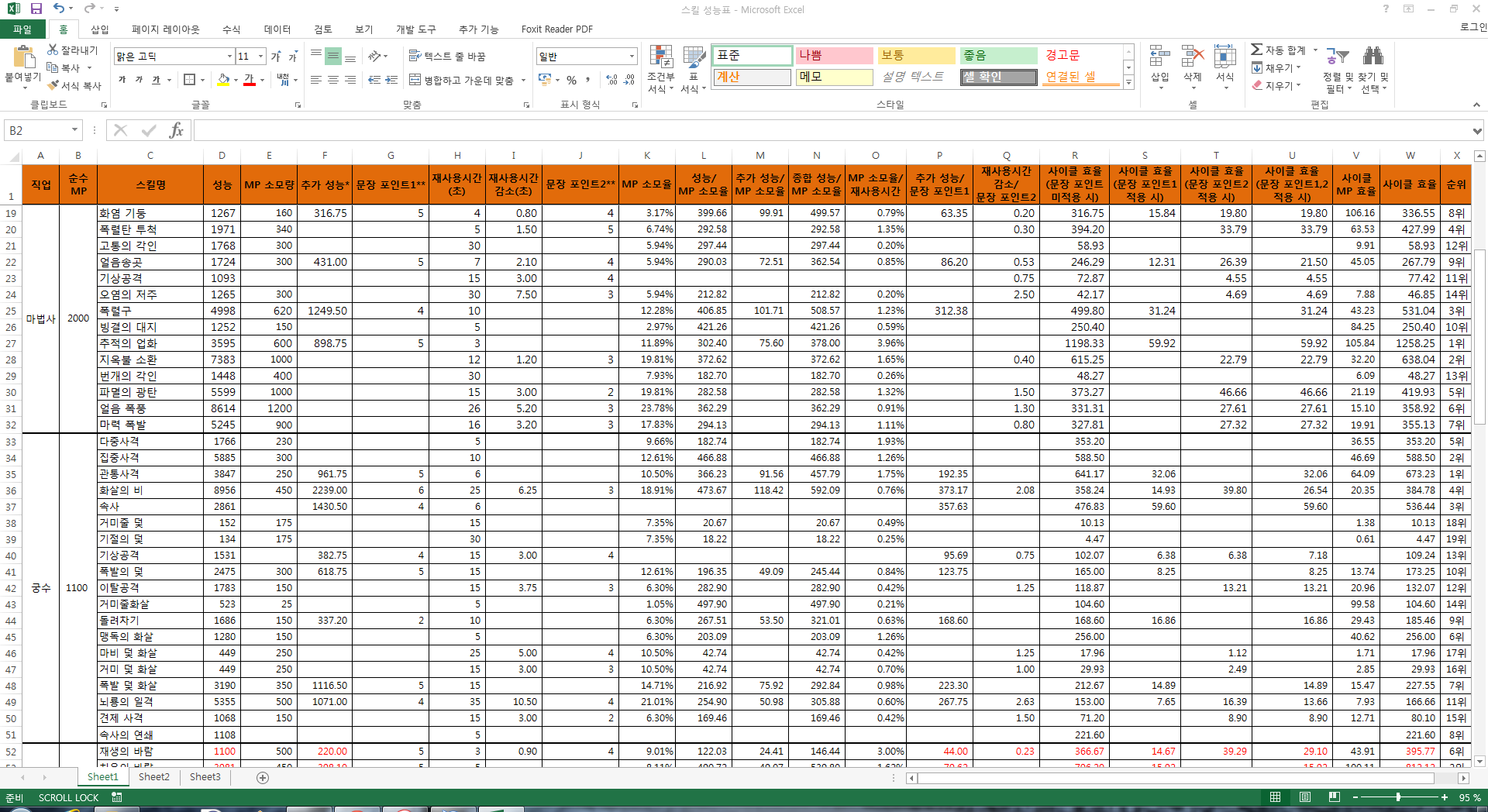Click the percent style icon
1488x812 pixels.
coord(571,80)
